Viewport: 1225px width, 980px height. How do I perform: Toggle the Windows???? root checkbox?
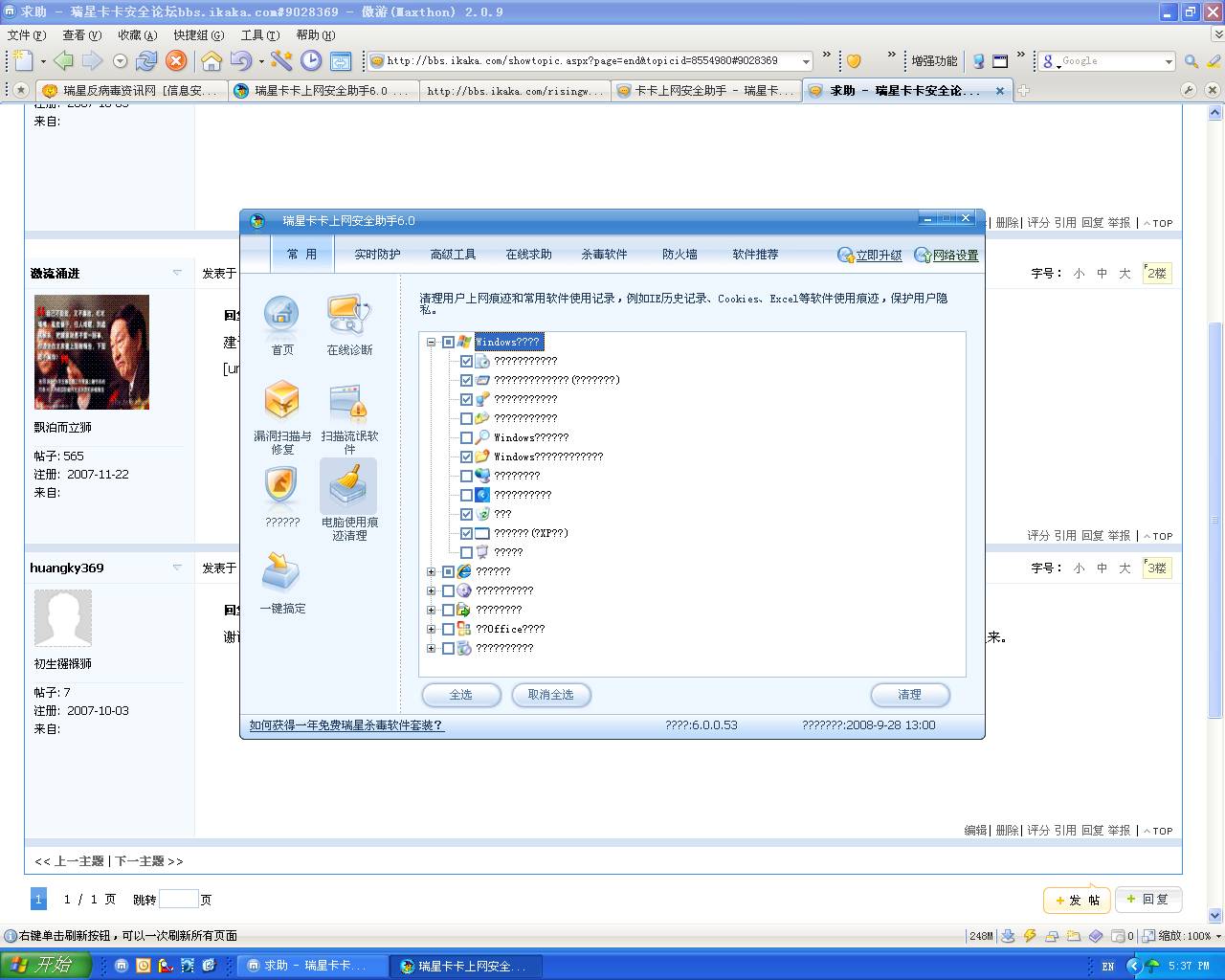click(448, 342)
